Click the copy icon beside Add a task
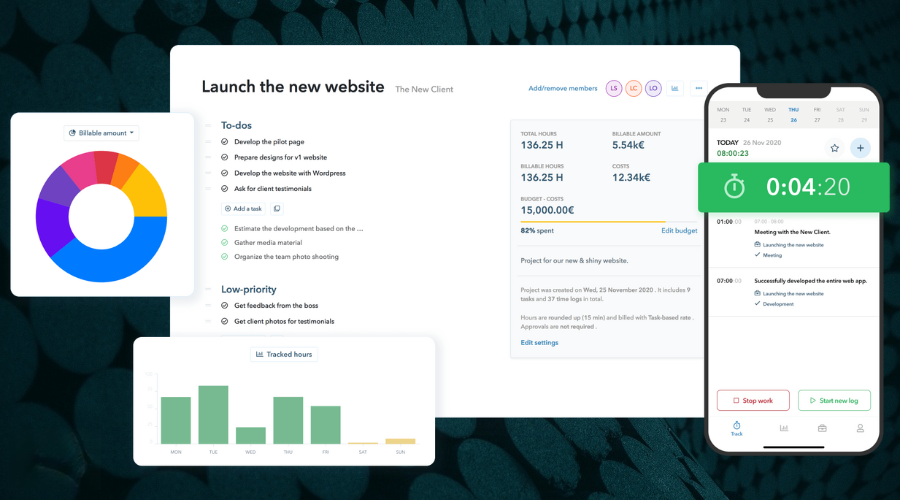The width and height of the screenshot is (900, 500). point(277,209)
